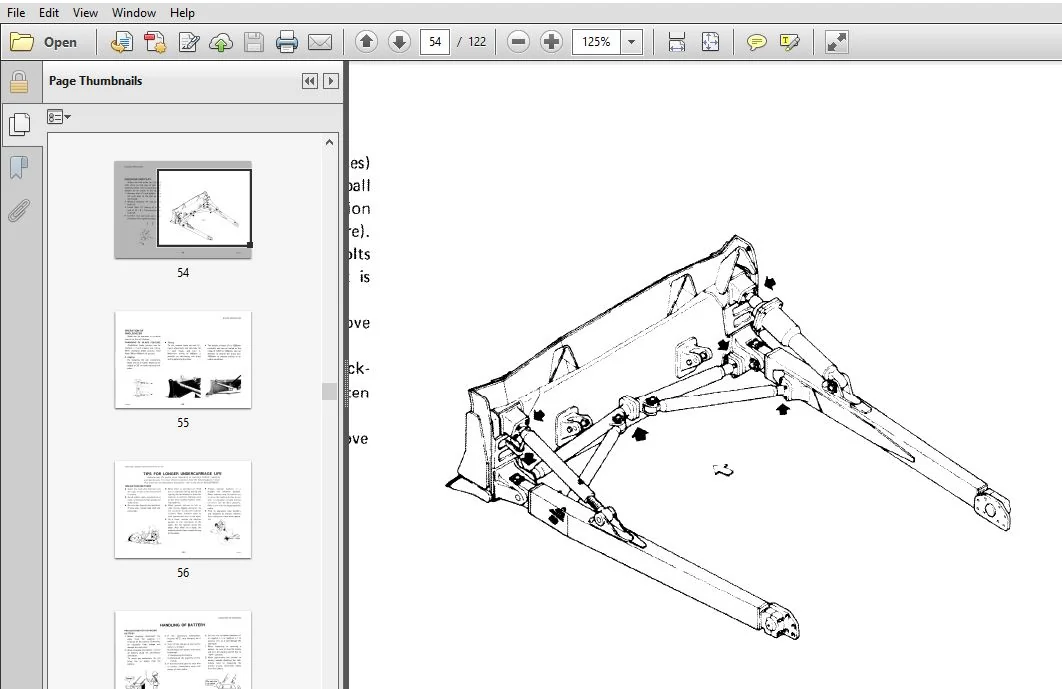
Task: Open the Window menu
Action: 133,13
